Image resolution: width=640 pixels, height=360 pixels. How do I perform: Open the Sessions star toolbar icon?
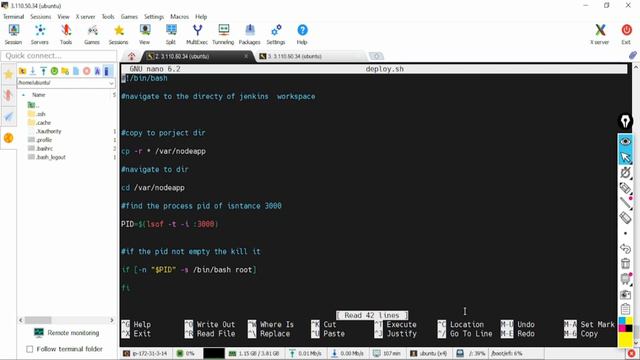(118, 34)
